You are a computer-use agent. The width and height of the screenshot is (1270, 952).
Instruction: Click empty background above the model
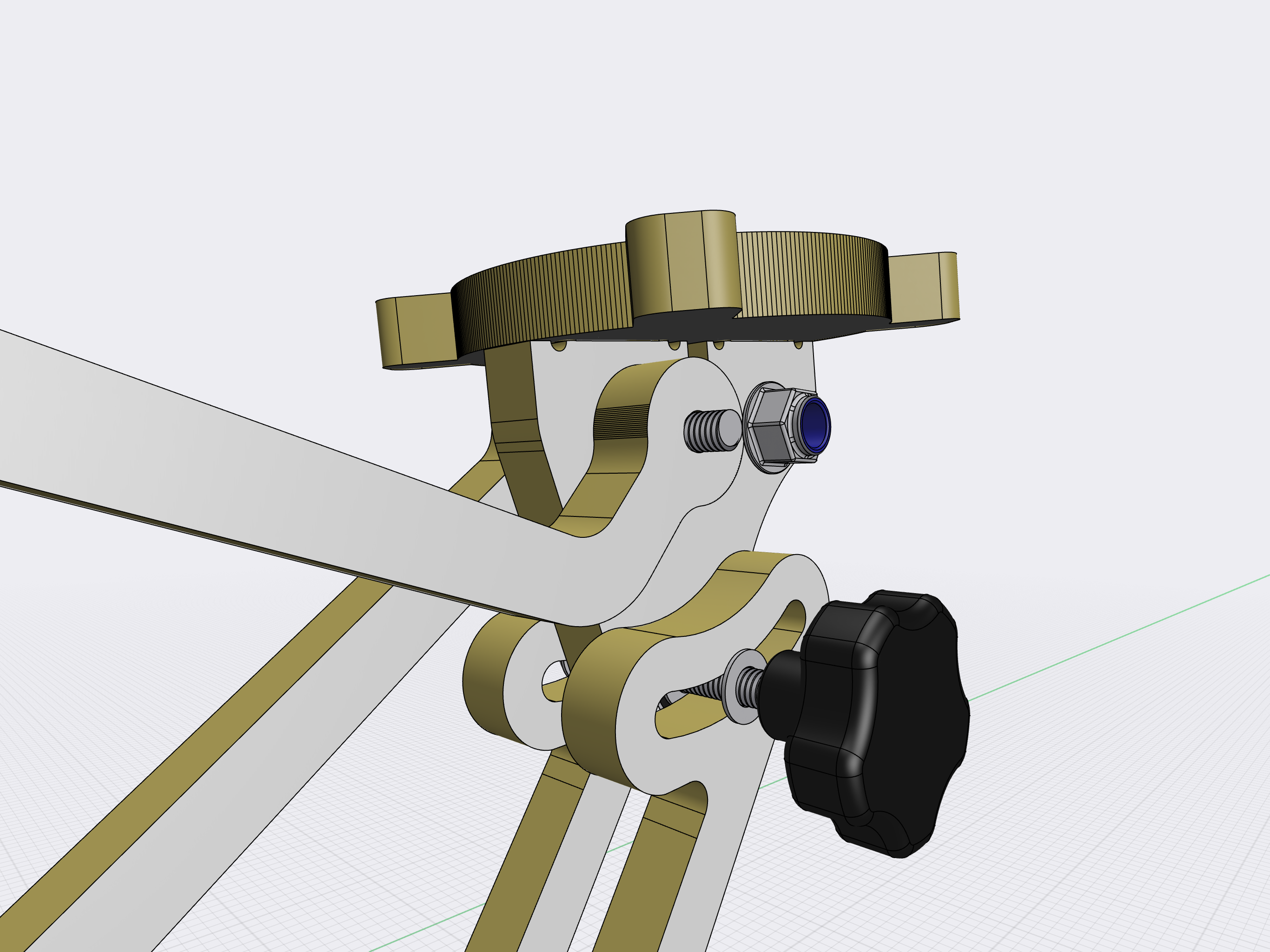pos(632,86)
